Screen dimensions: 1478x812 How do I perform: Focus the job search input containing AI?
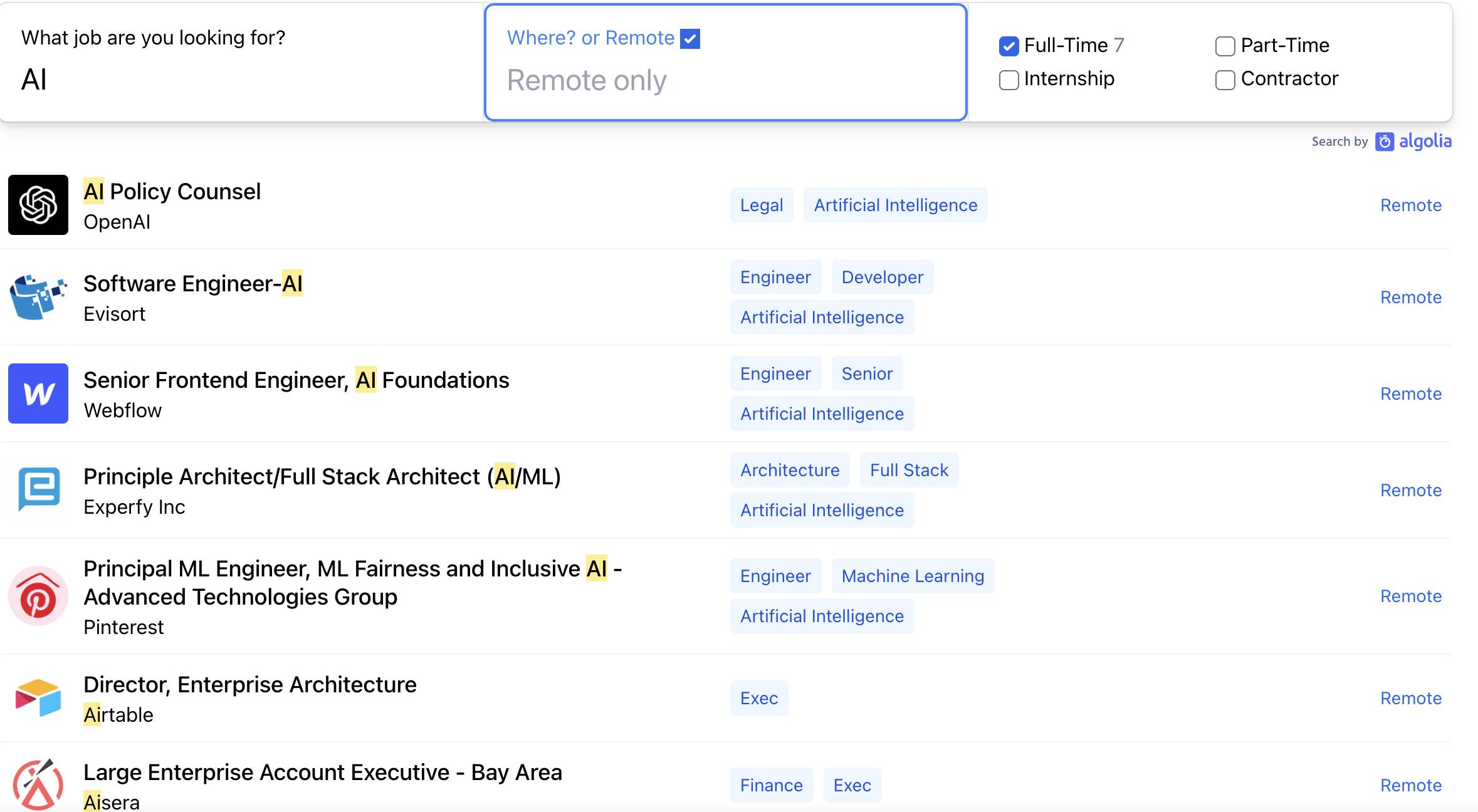pyautogui.click(x=241, y=80)
